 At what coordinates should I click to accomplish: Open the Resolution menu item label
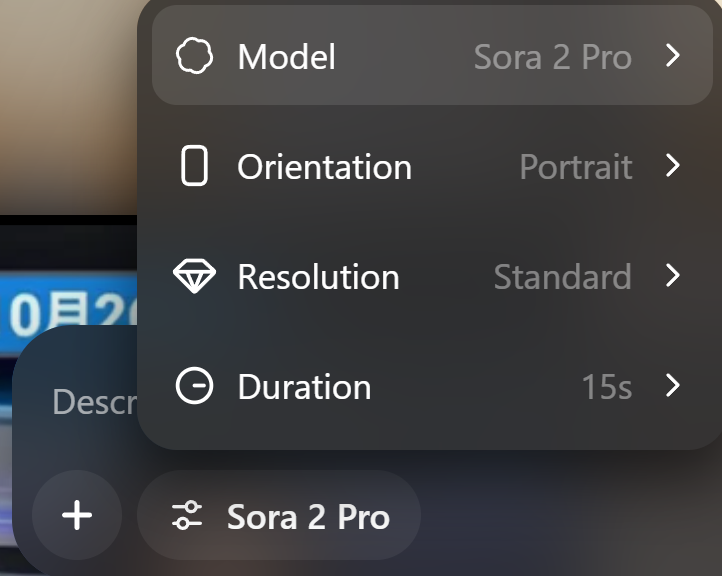pos(318,276)
